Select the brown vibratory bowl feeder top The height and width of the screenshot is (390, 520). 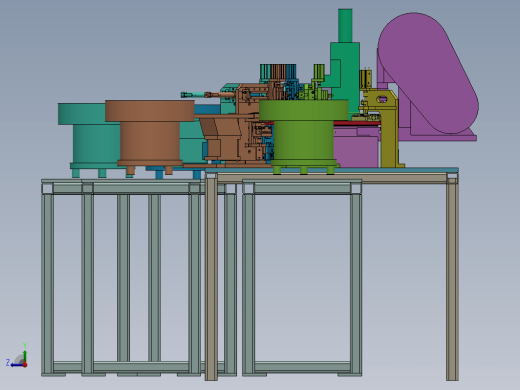coord(150,110)
